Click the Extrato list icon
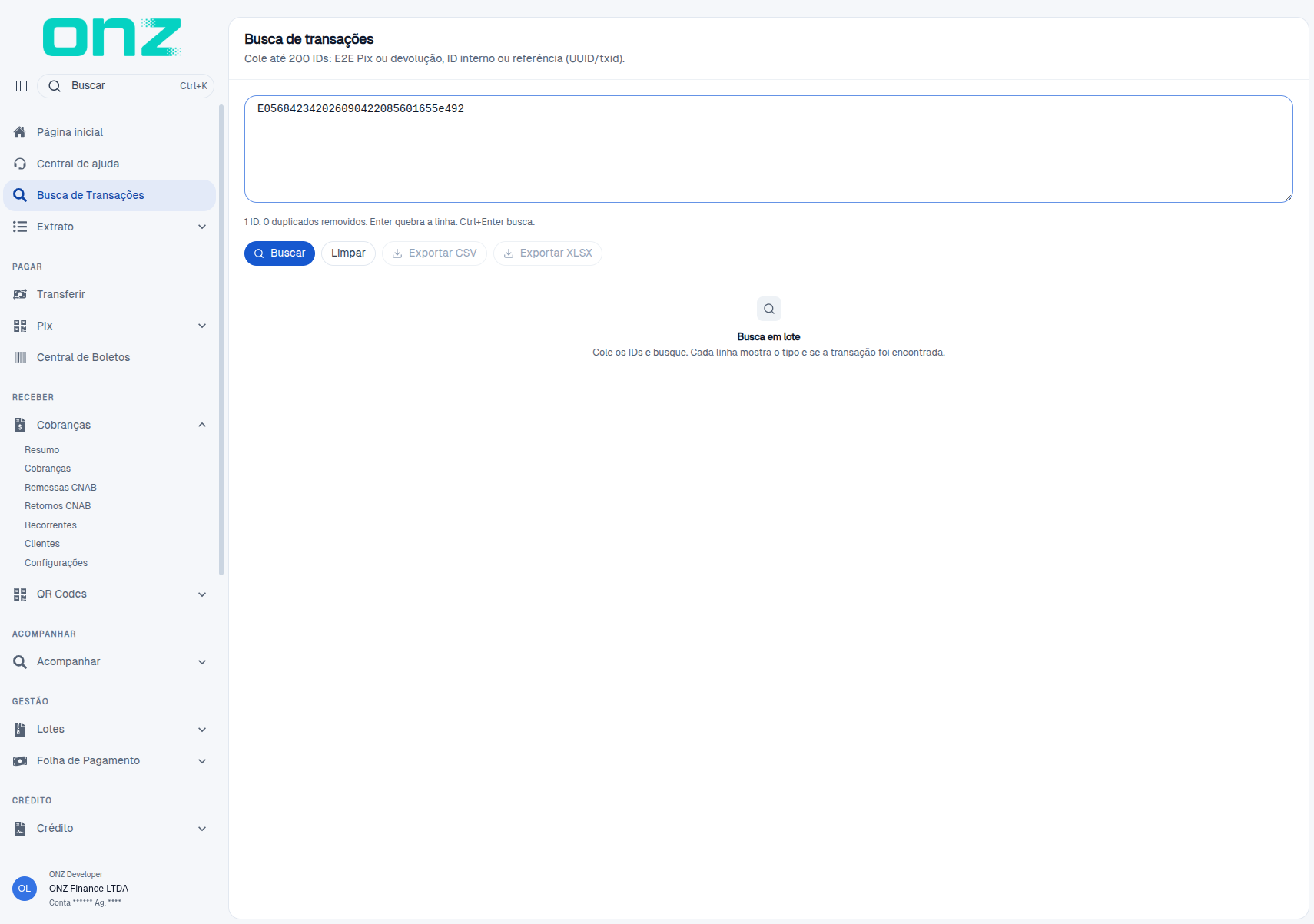 pos(20,227)
